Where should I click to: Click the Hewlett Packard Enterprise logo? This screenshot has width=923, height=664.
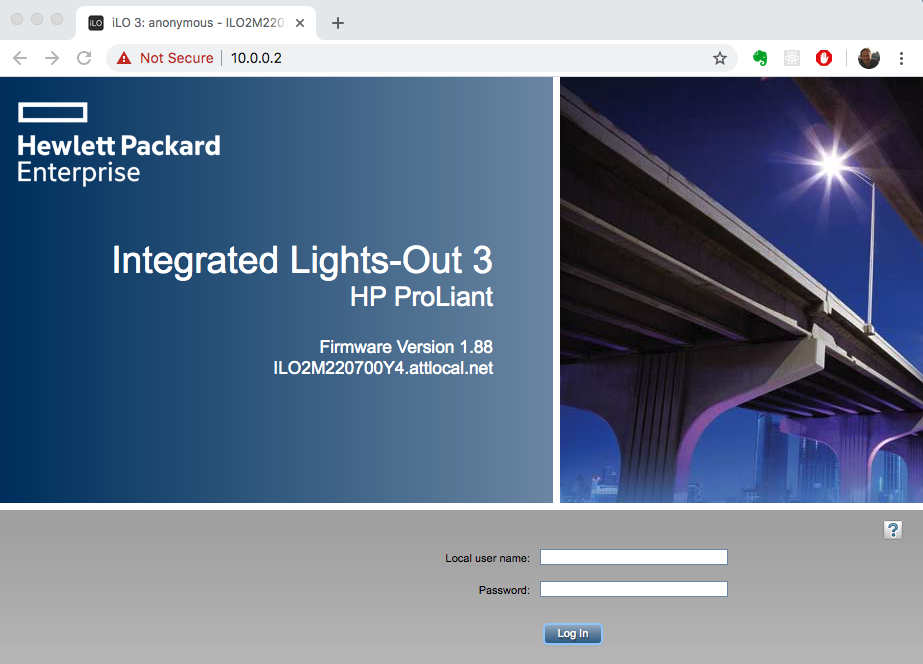(x=118, y=143)
